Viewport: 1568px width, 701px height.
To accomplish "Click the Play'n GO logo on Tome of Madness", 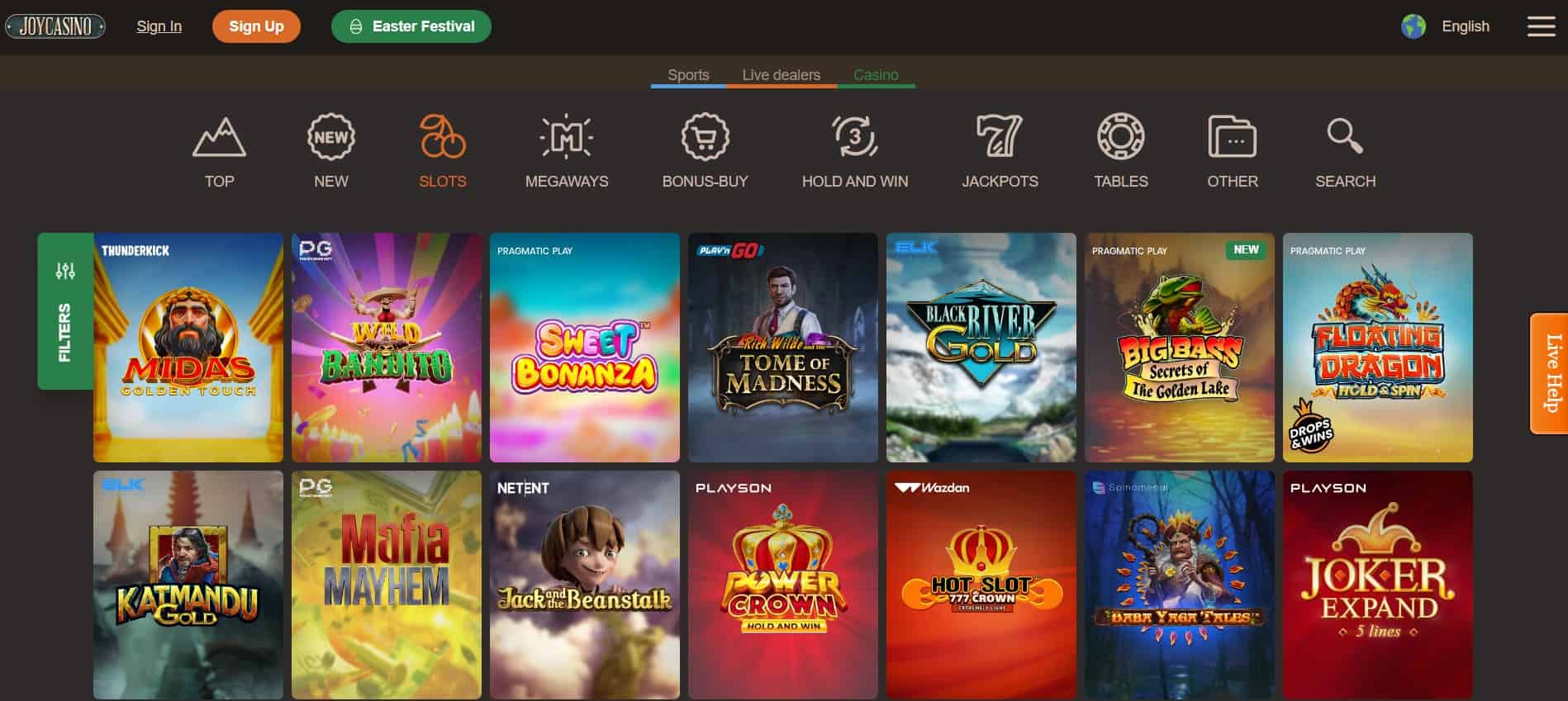I will 731,250.
